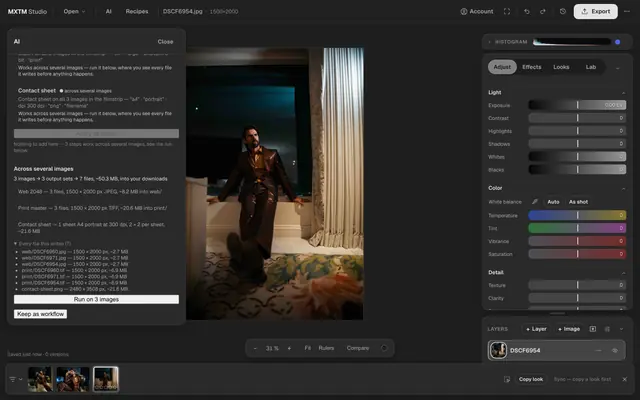This screenshot has width=640, height=400.
Task: Click the dash icon on the DSCF6954 layer row
Action: click(x=598, y=351)
